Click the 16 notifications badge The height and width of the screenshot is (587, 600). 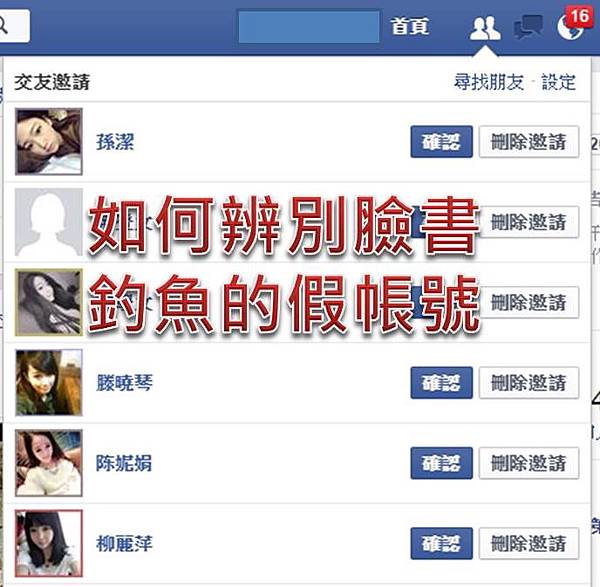pyautogui.click(x=579, y=16)
